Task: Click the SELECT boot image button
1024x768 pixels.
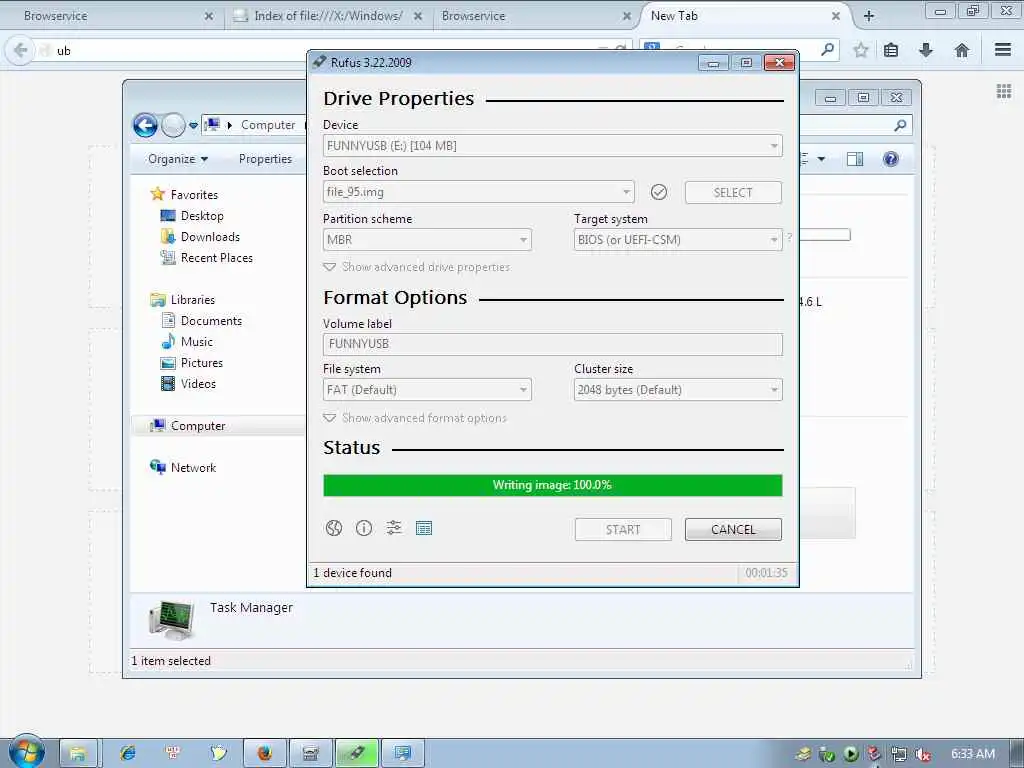Action: 733,193
